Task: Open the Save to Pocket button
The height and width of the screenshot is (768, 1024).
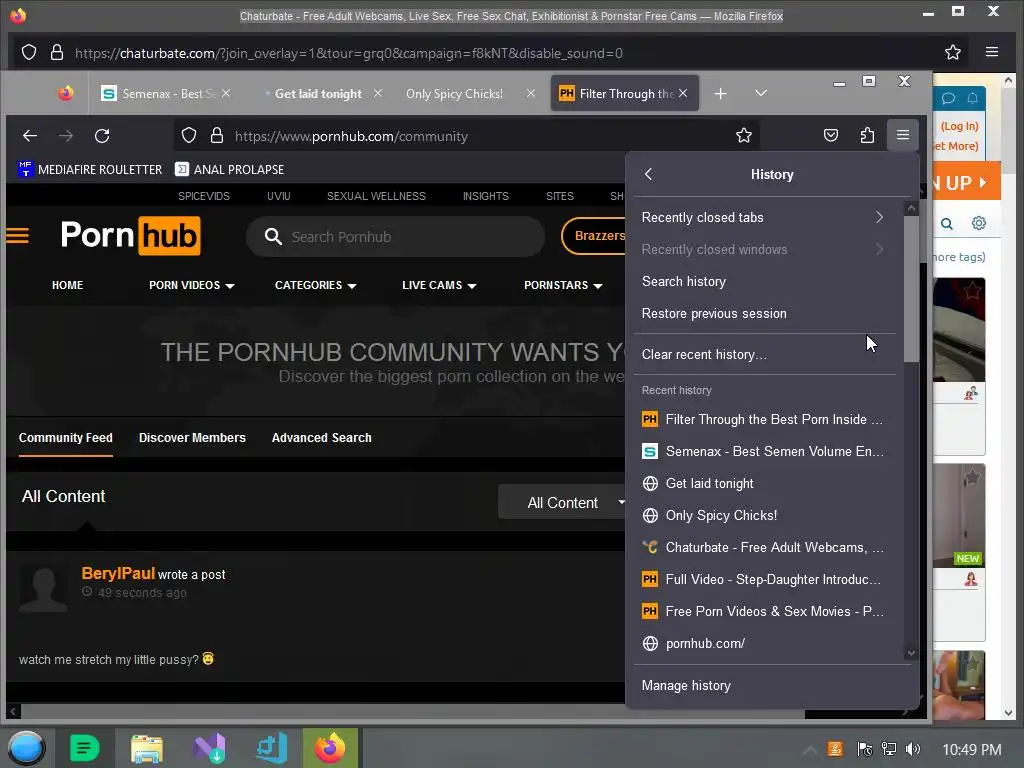Action: pyautogui.click(x=831, y=135)
